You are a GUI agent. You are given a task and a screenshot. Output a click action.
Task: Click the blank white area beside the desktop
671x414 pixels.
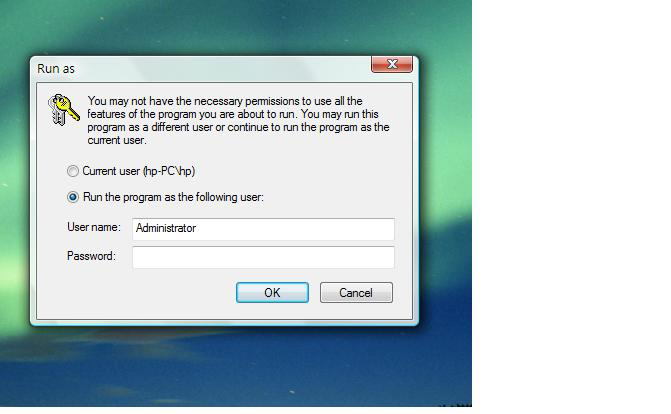pos(571,206)
